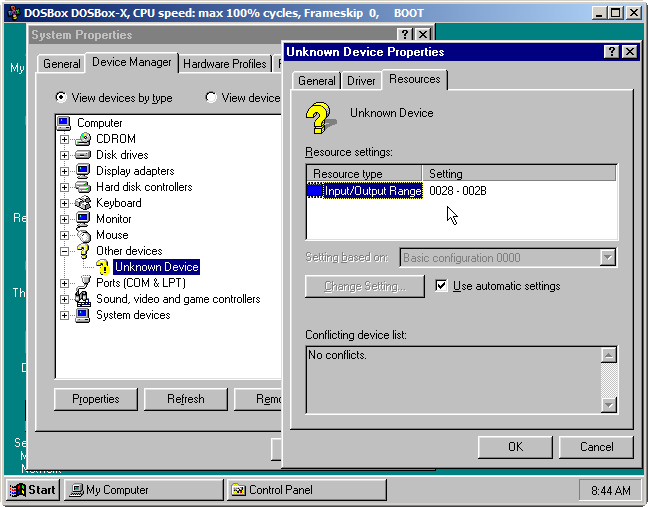
Task: Toggle Use automatic settings checkbox
Action: pyautogui.click(x=442, y=286)
